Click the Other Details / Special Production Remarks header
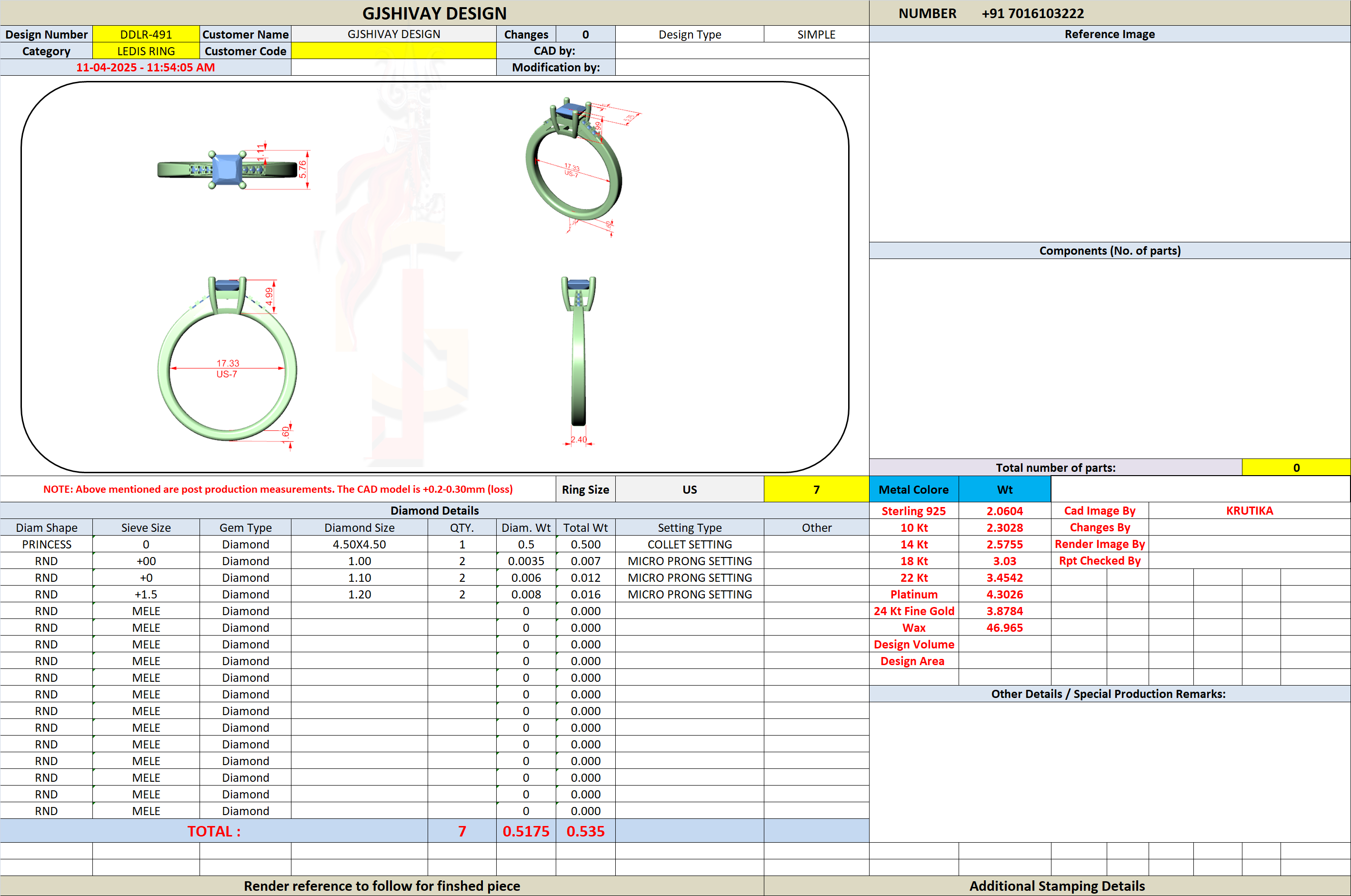This screenshot has height=896, width=1351. (x=1110, y=694)
